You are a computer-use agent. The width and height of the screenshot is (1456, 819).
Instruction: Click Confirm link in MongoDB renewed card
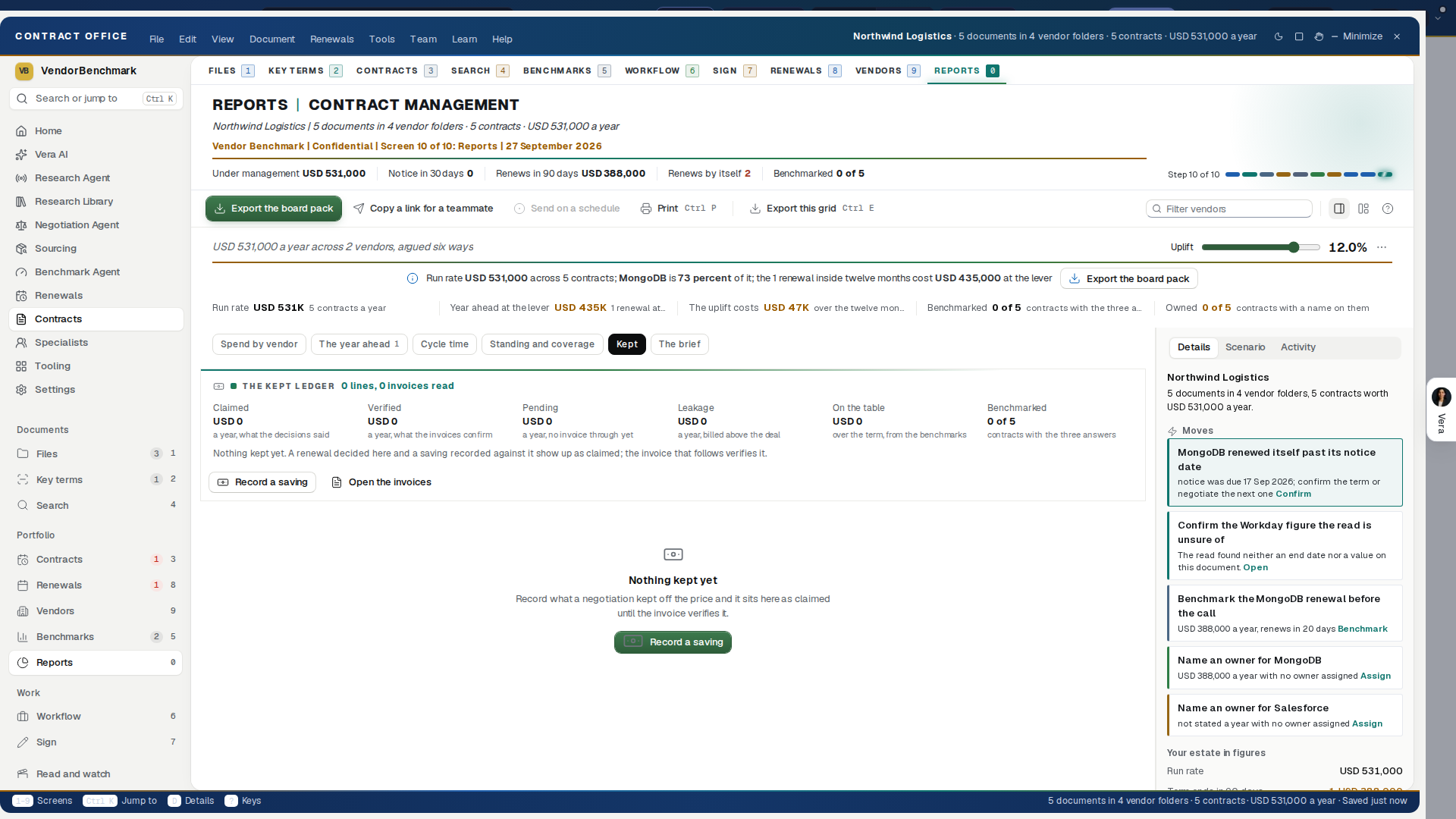click(x=1293, y=494)
